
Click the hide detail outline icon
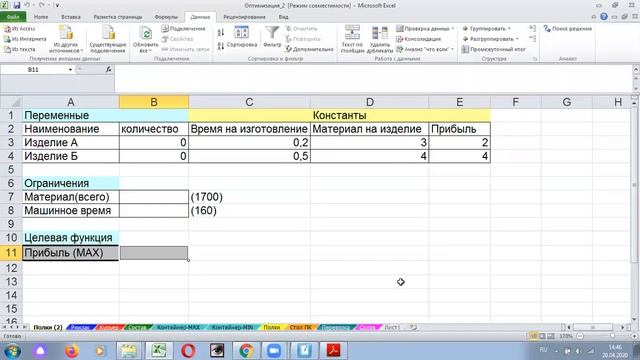pos(532,38)
